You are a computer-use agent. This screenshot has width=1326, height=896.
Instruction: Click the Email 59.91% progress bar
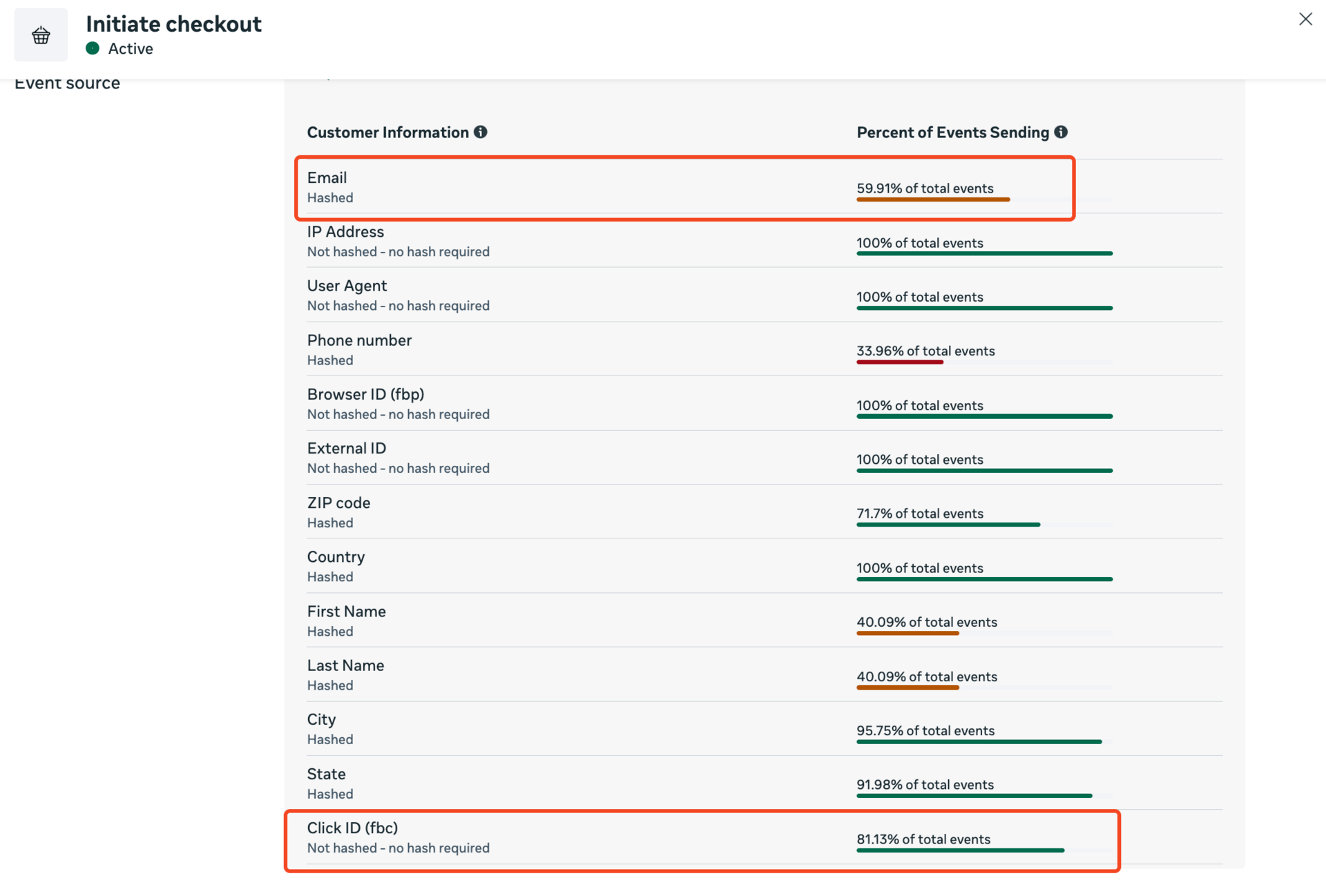(932, 199)
